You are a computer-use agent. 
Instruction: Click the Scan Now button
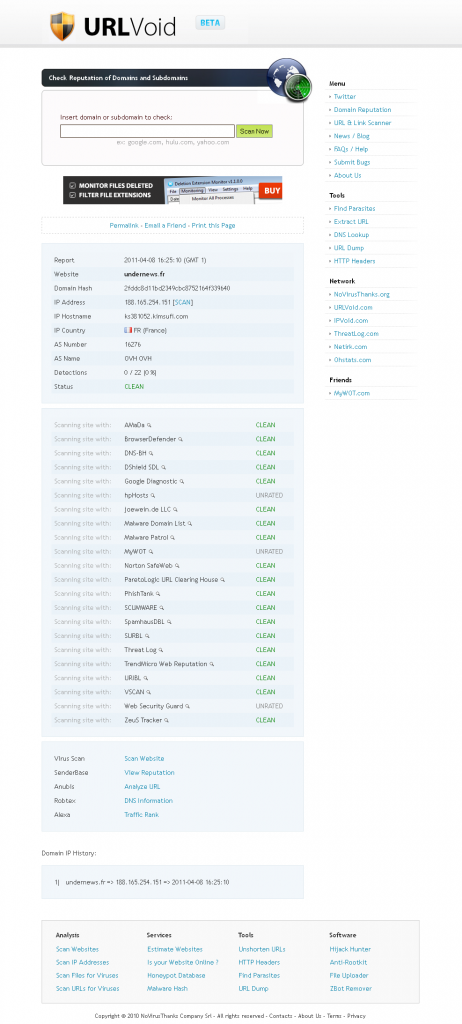coord(254,131)
